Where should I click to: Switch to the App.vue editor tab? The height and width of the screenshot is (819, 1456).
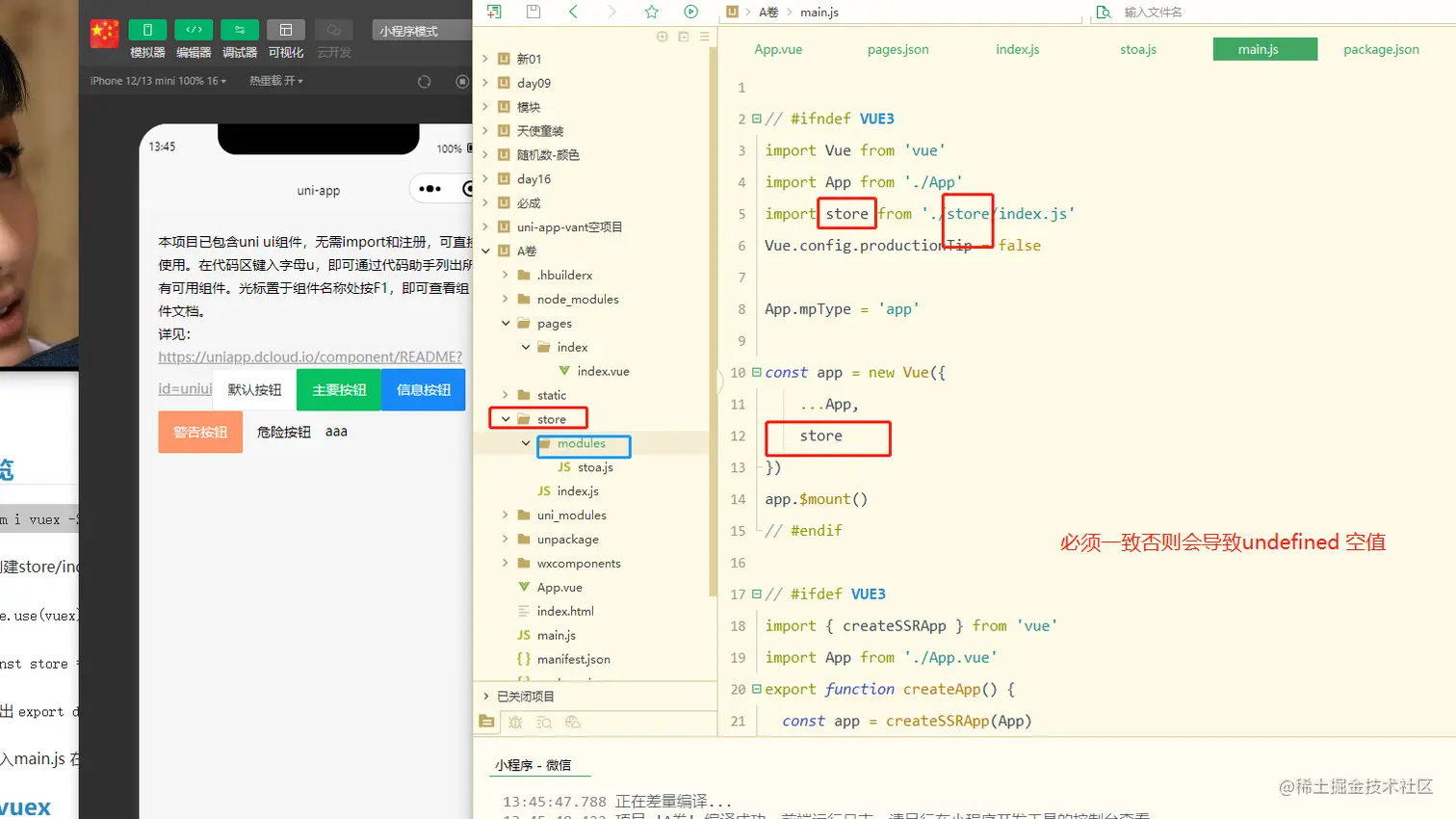coord(778,49)
